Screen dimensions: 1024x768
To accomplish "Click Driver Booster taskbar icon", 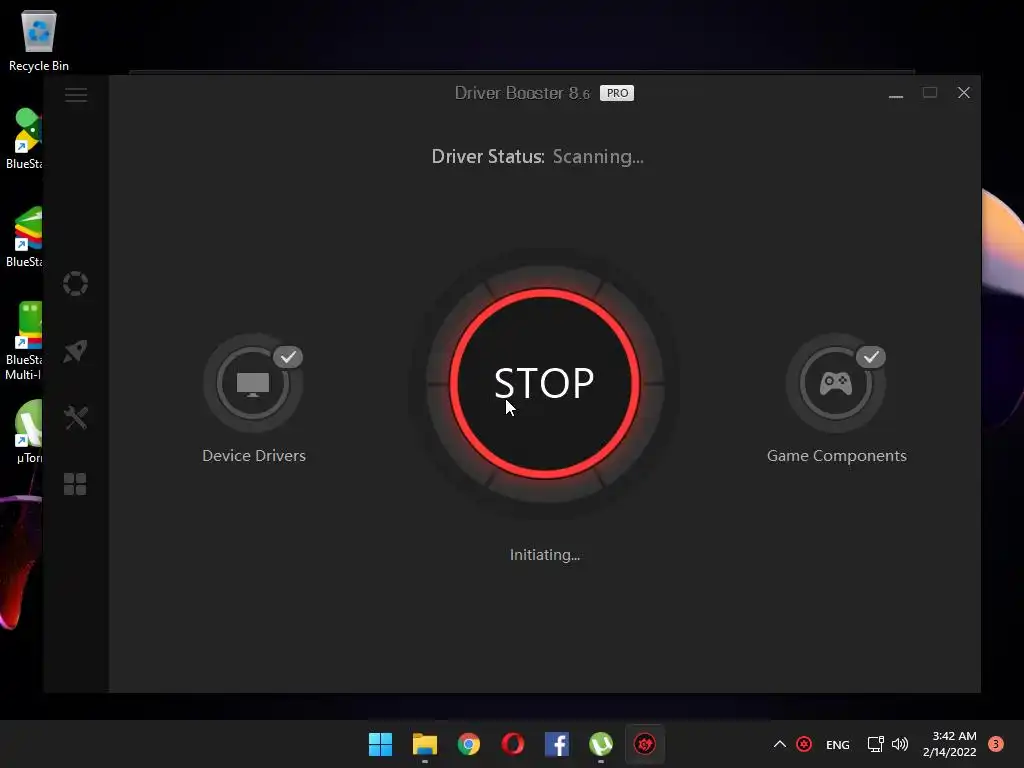I will [x=645, y=744].
